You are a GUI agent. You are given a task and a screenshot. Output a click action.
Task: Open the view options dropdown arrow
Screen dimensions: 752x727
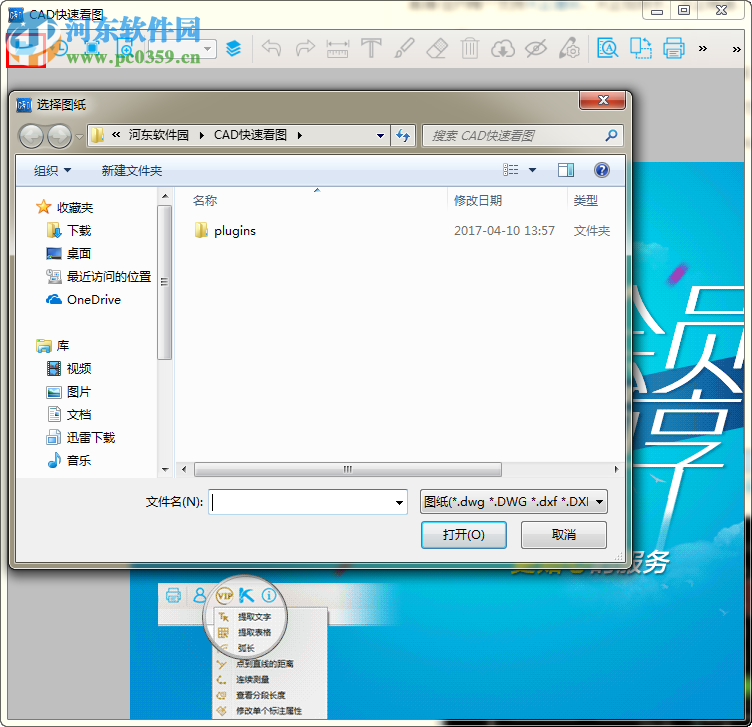tap(532, 170)
